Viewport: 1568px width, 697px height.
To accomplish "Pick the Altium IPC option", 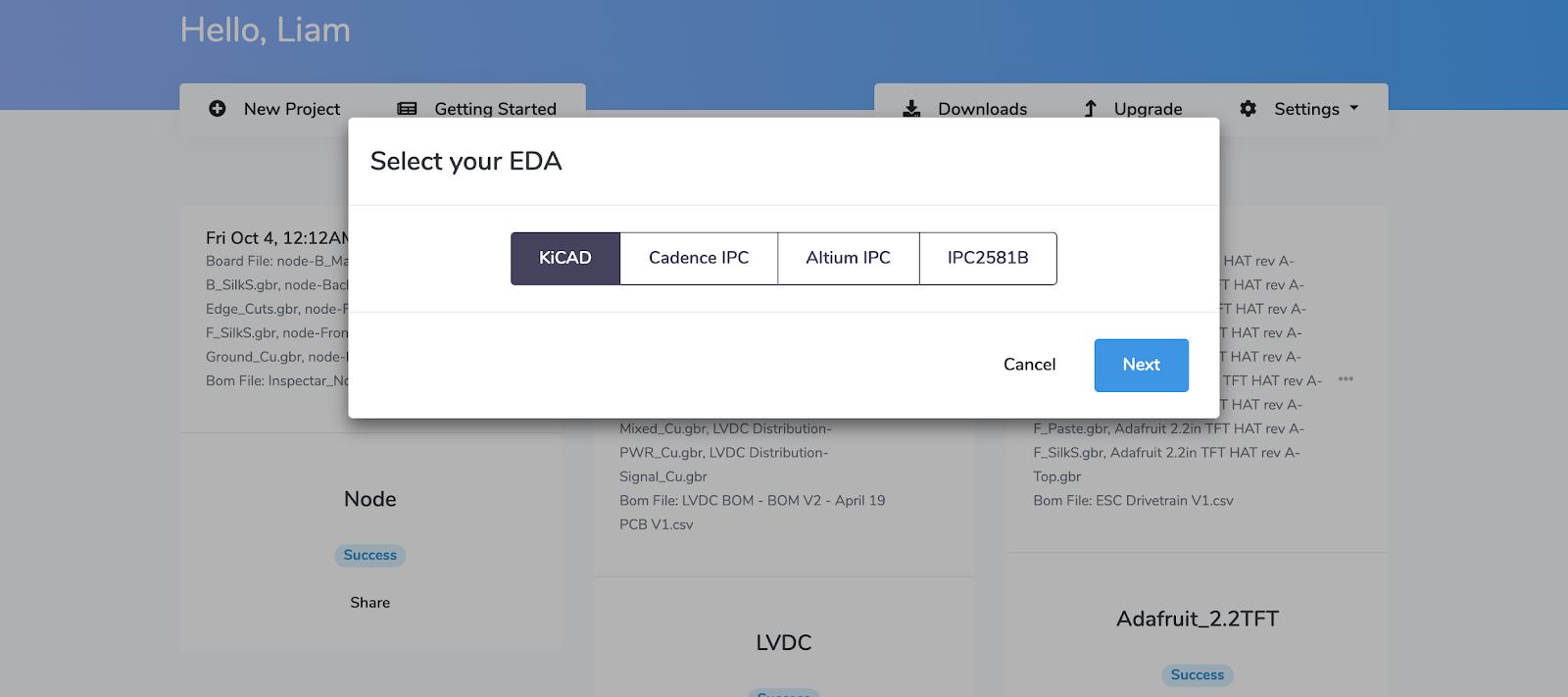I will click(x=848, y=259).
